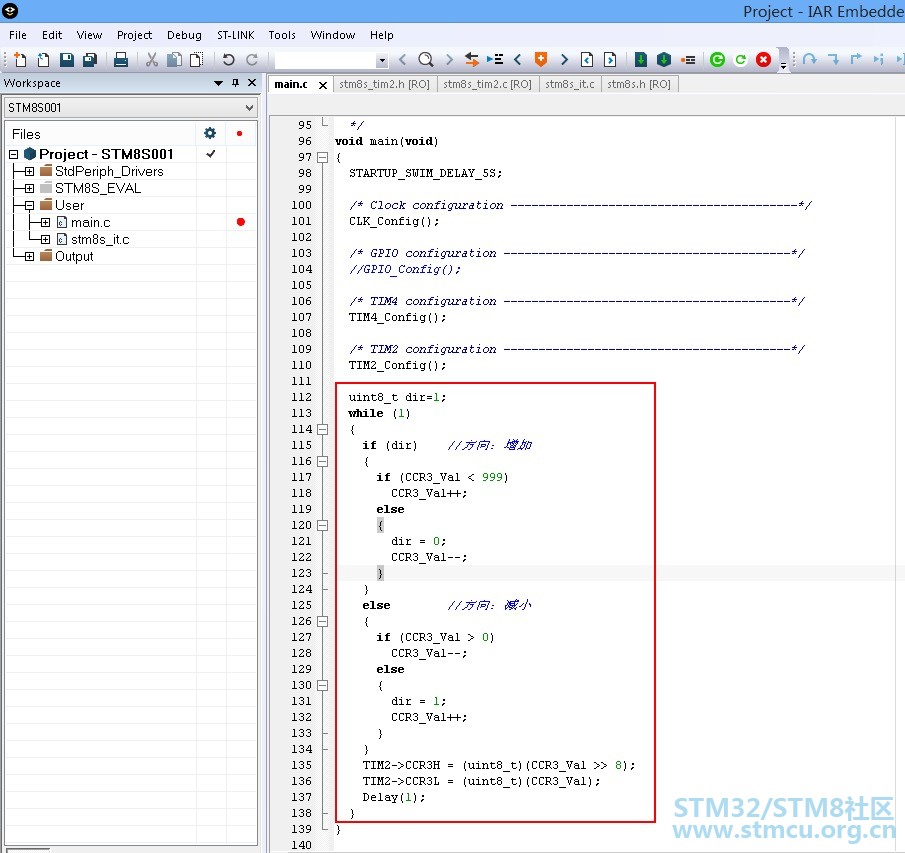This screenshot has width=905, height=853.
Task: Click Download and Debug green icon
Action: coord(717,59)
